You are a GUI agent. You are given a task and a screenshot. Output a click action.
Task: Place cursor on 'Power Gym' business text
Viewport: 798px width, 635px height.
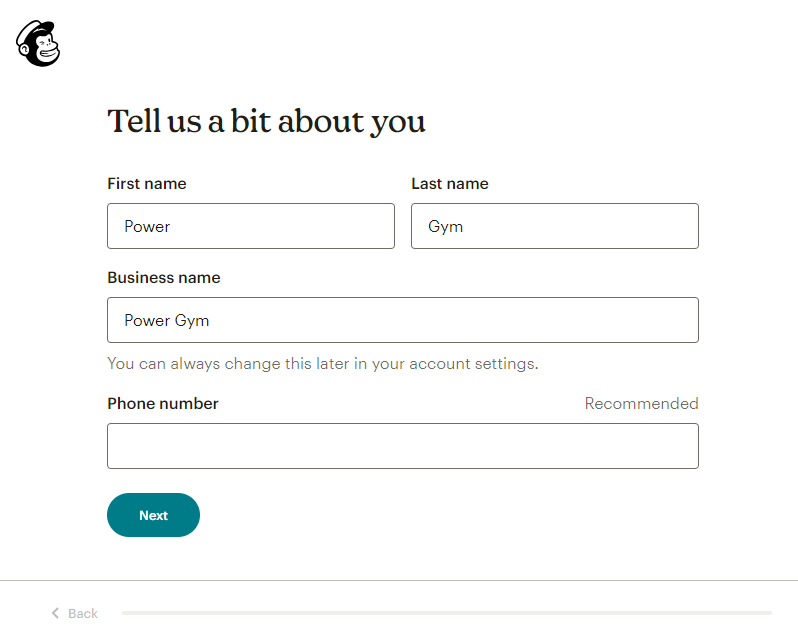point(166,321)
